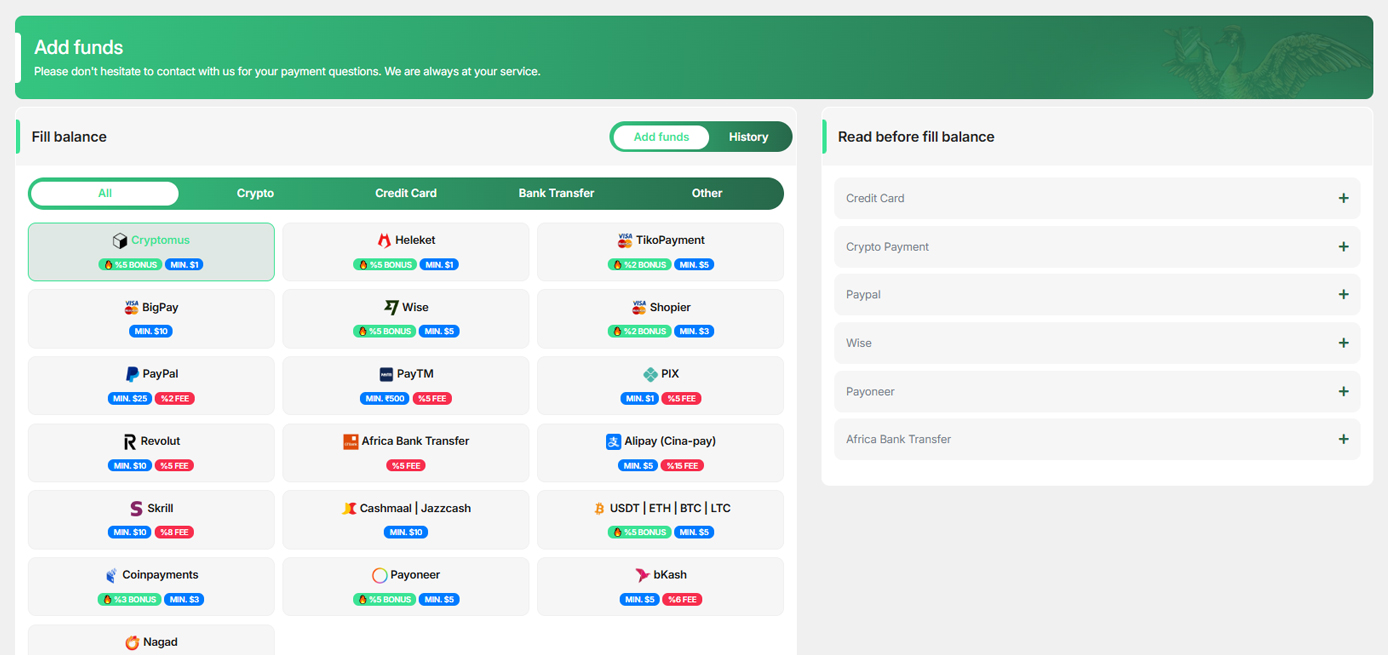Click Wise MIN. $5 badge
Screen dimensions: 1388x655
[439, 331]
